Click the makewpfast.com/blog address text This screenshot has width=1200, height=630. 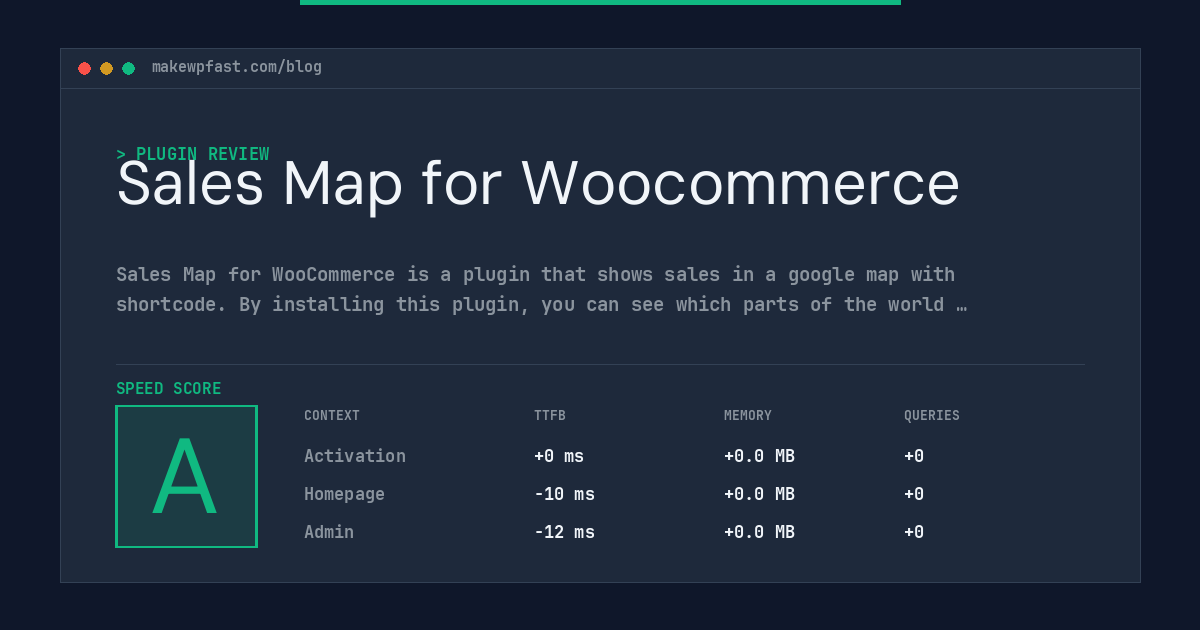click(237, 67)
